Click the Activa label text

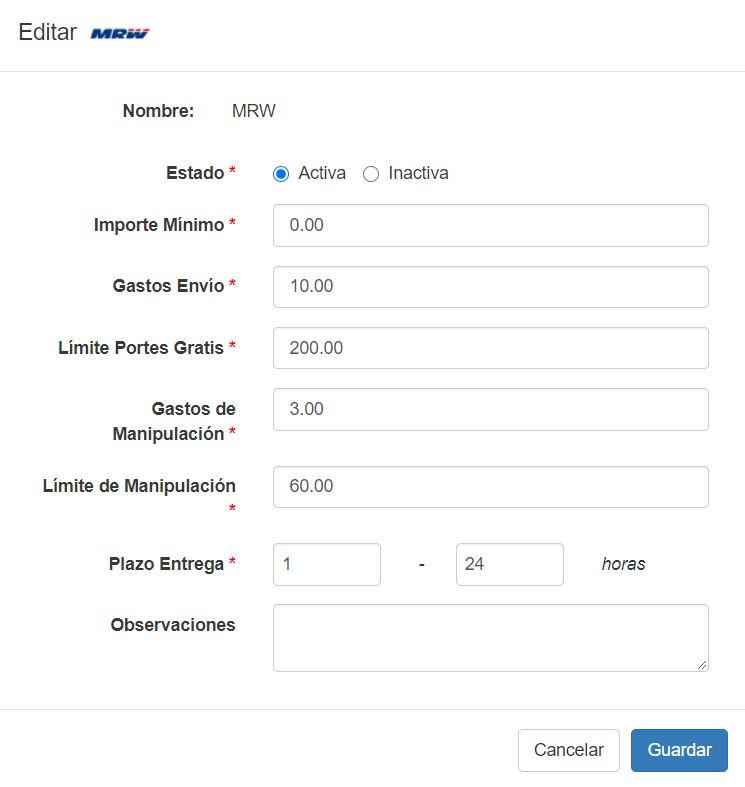pos(322,173)
